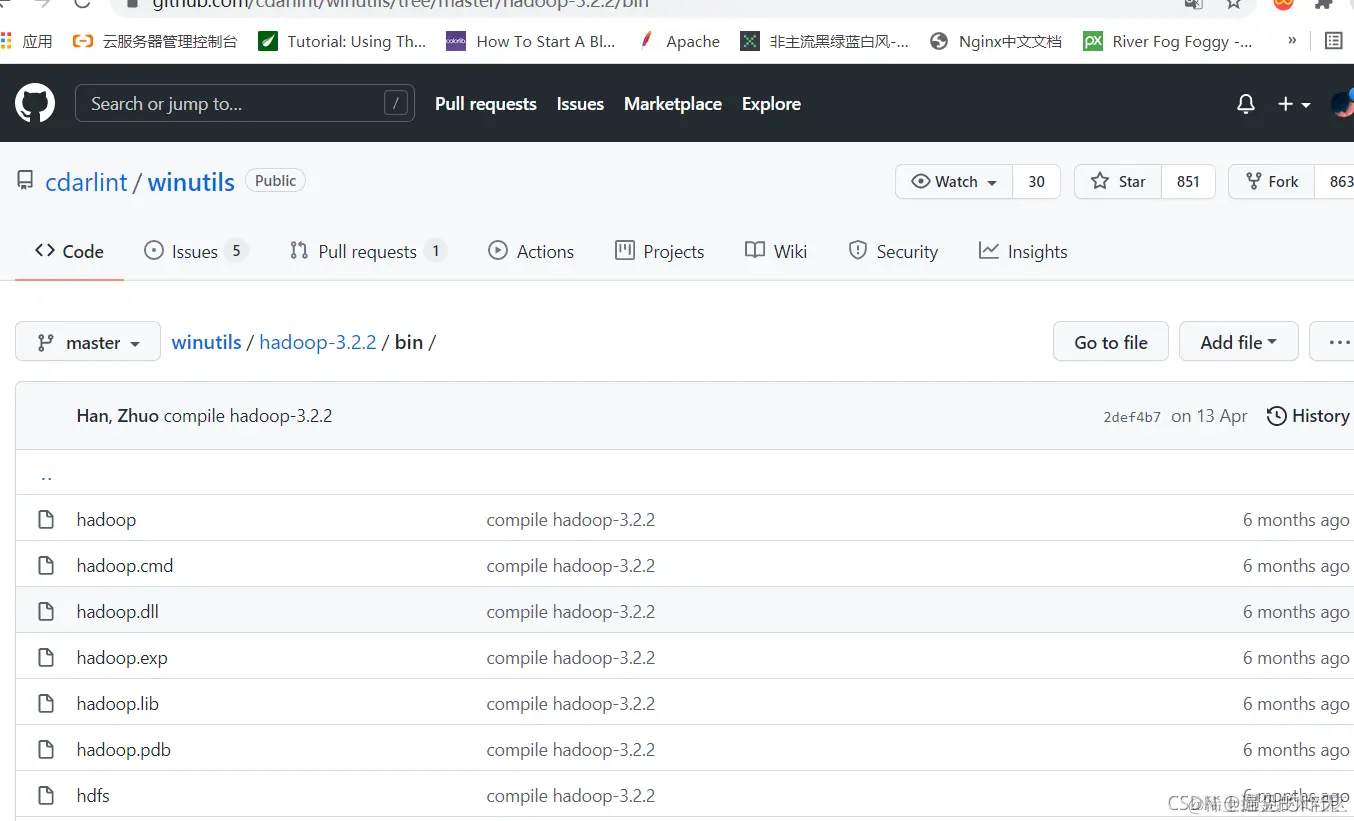
Task: Open the 30 watchers count
Action: coord(1036,181)
